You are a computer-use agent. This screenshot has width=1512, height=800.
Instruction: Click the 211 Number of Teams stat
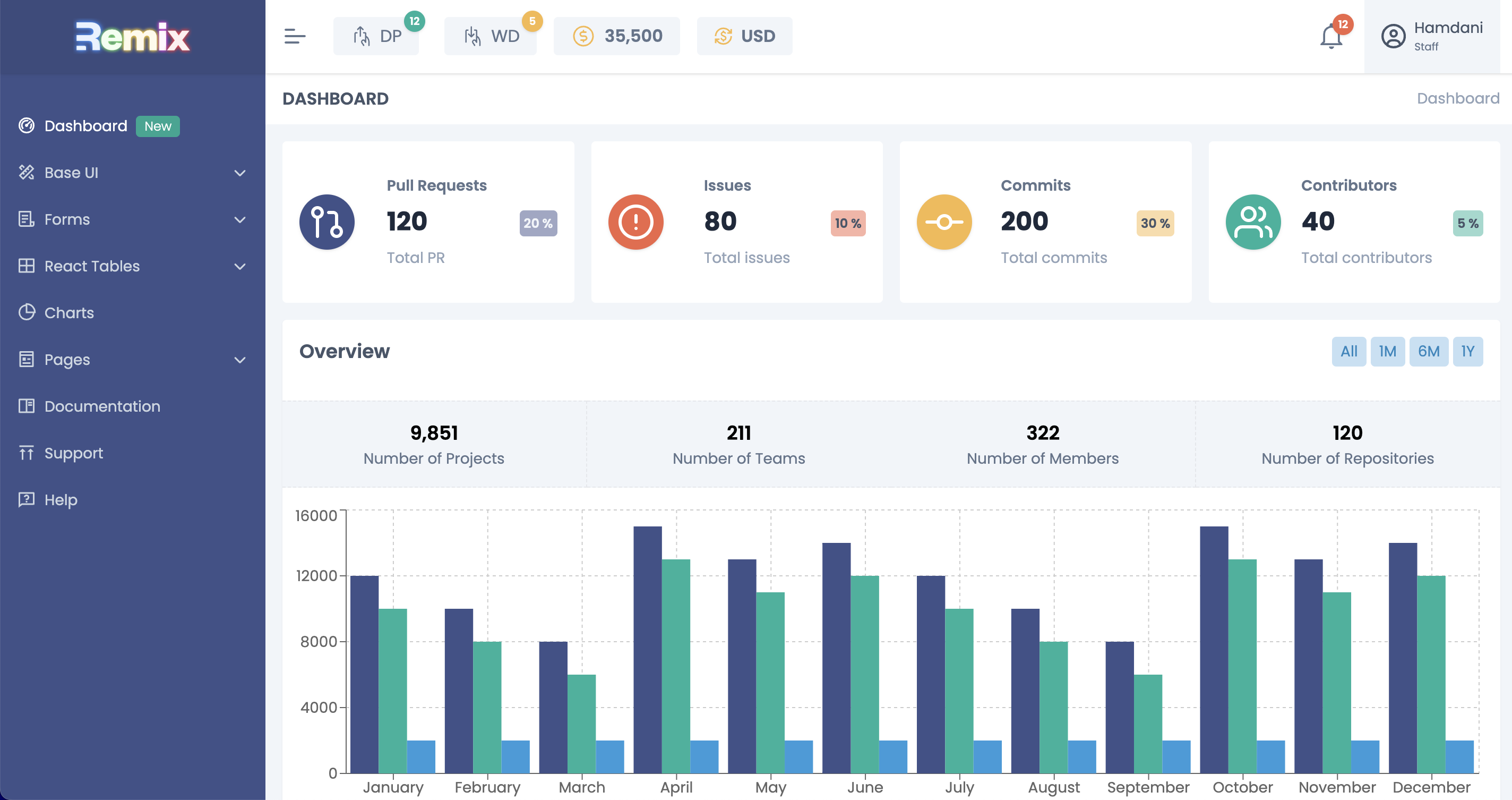coord(738,445)
